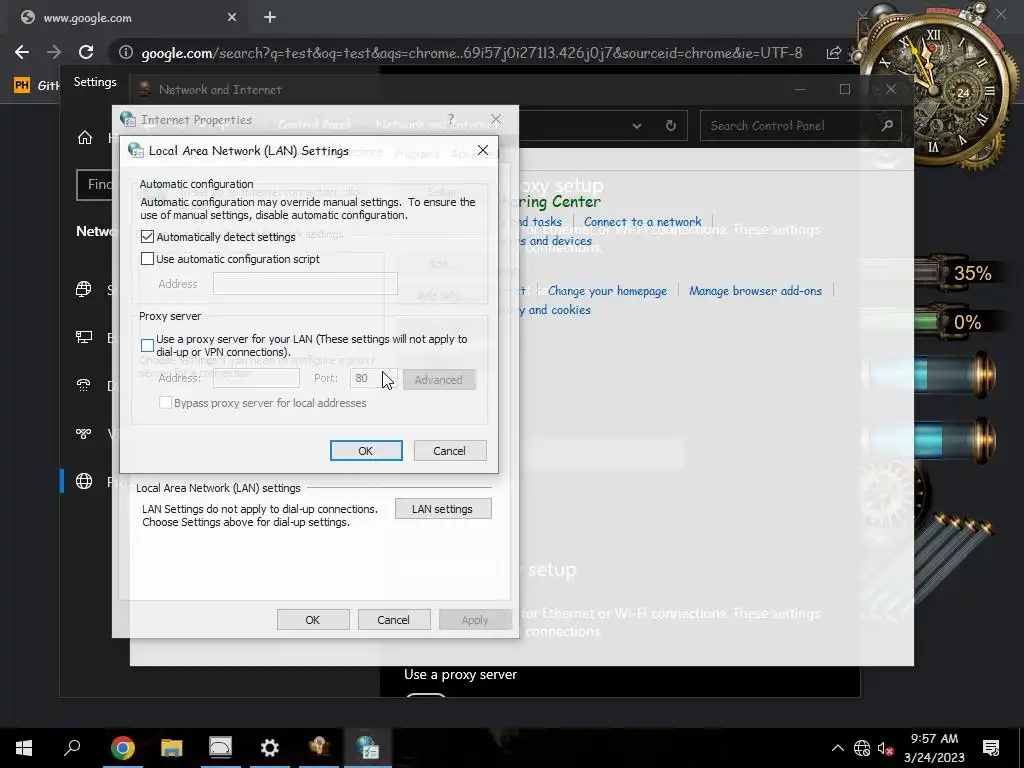Viewport: 1024px width, 768px height.
Task: Click Cancel in Internet Properties window
Action: pyautogui.click(x=393, y=620)
